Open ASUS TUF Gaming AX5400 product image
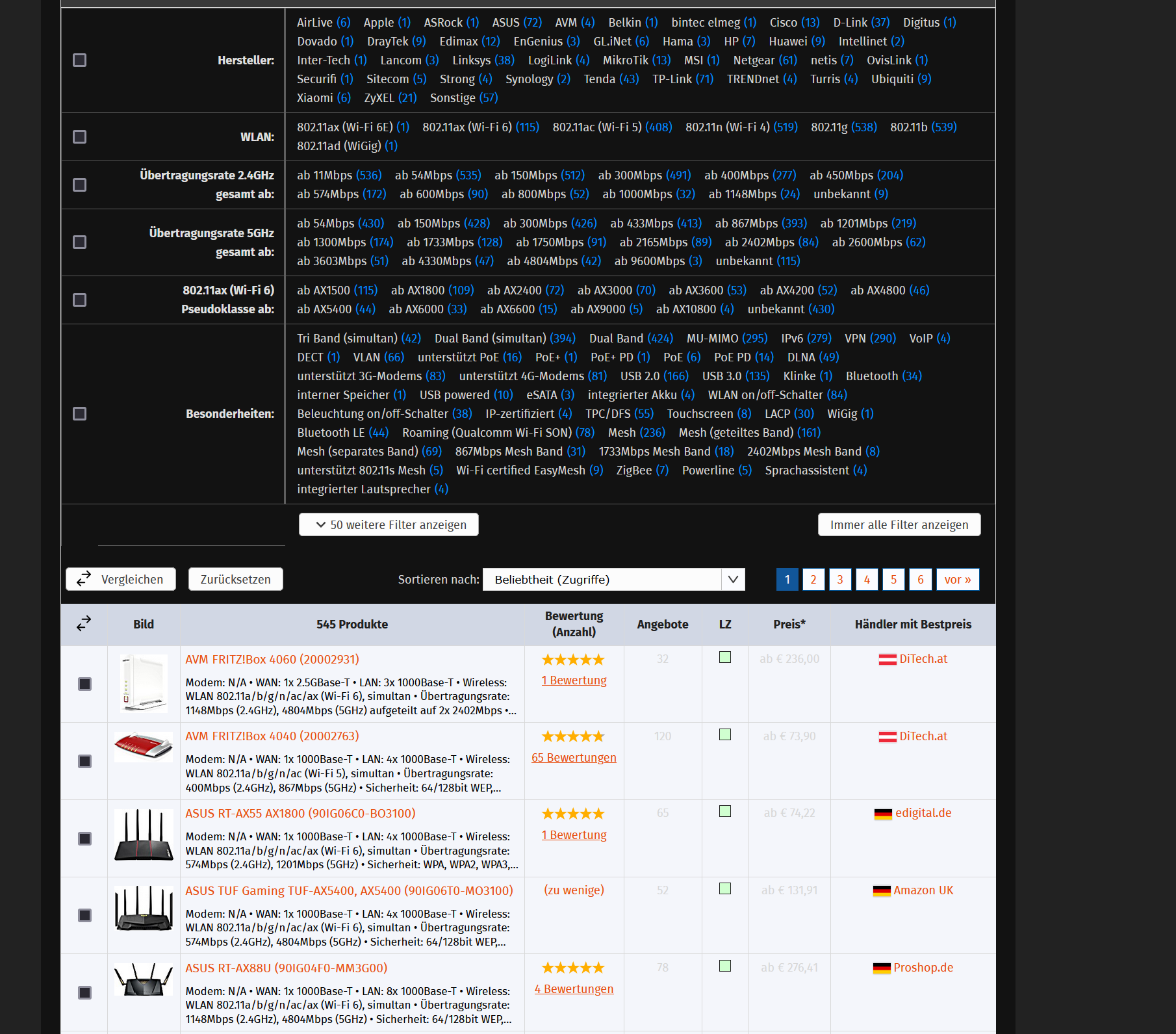This screenshot has width=1176, height=1034. click(144, 908)
